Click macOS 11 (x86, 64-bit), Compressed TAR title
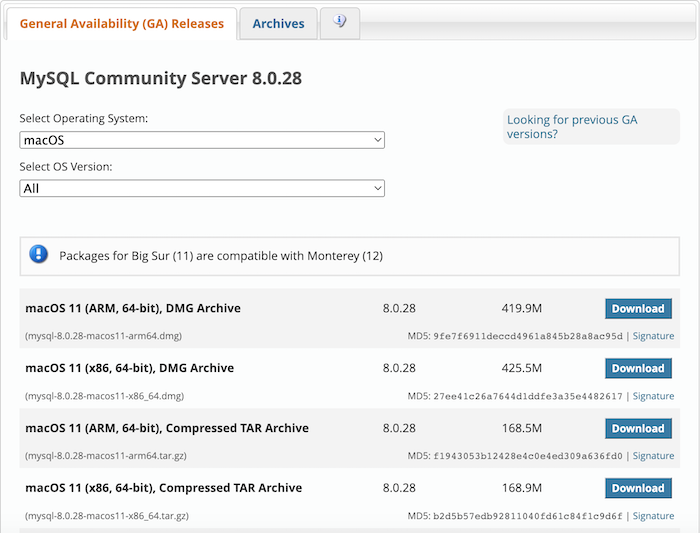Viewport: 700px width, 533px height. (163, 488)
